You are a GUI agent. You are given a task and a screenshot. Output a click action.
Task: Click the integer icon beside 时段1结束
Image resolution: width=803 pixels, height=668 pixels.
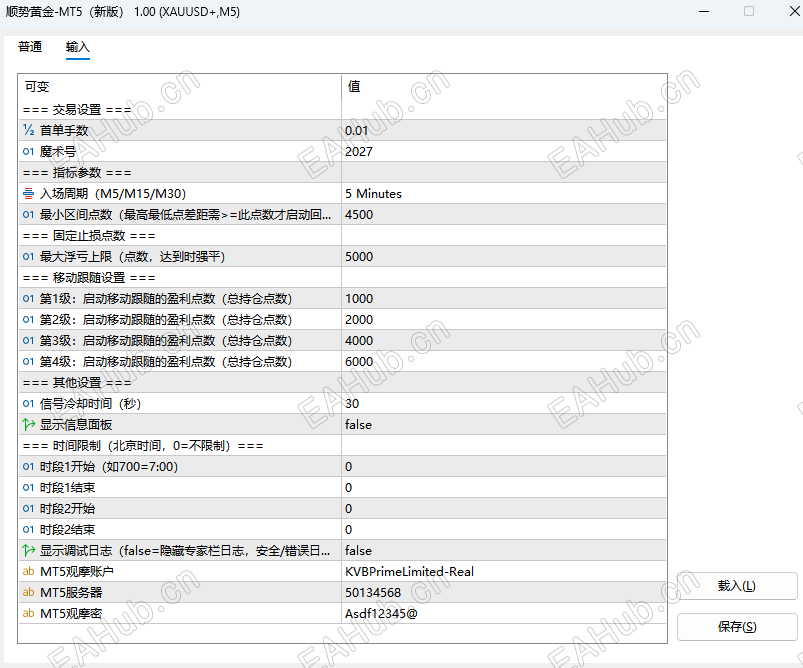[x=29, y=488]
